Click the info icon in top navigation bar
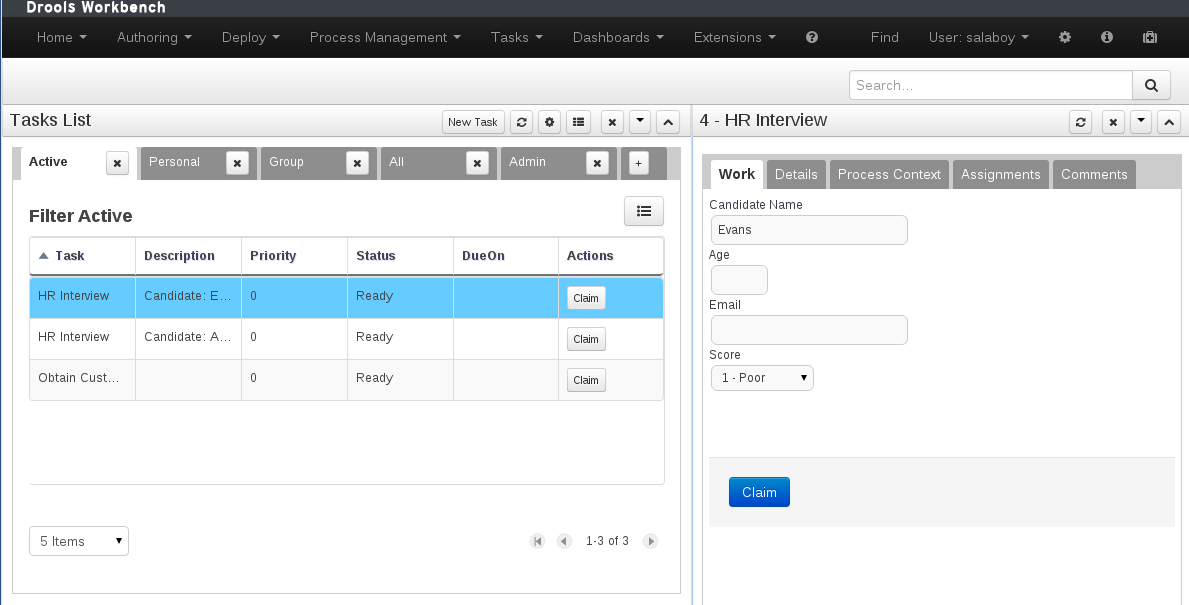 (1106, 37)
